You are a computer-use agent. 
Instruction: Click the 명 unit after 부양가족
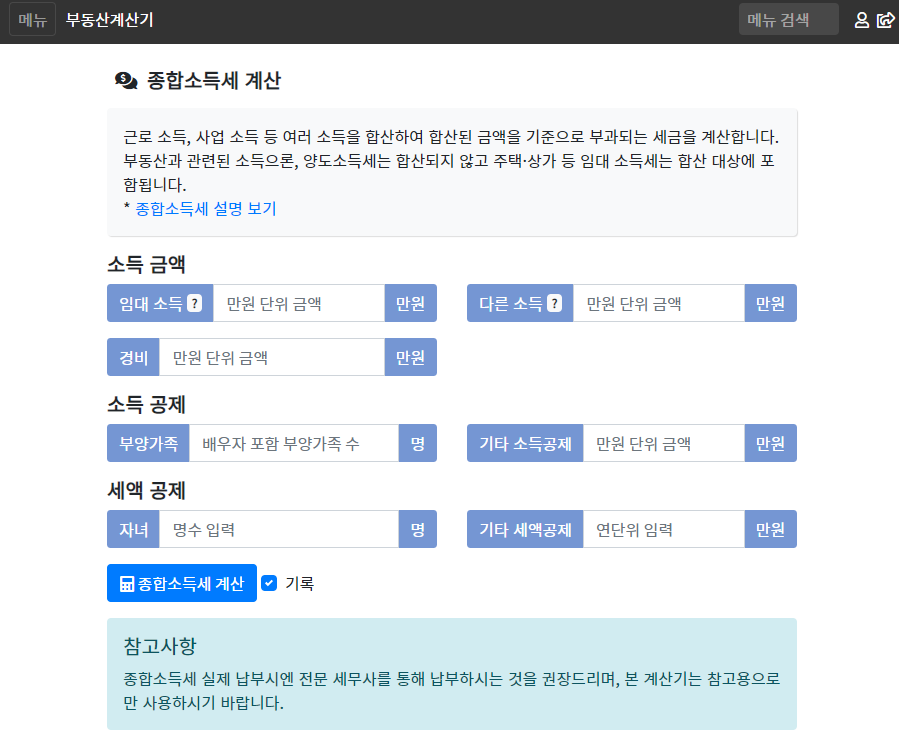[417, 443]
